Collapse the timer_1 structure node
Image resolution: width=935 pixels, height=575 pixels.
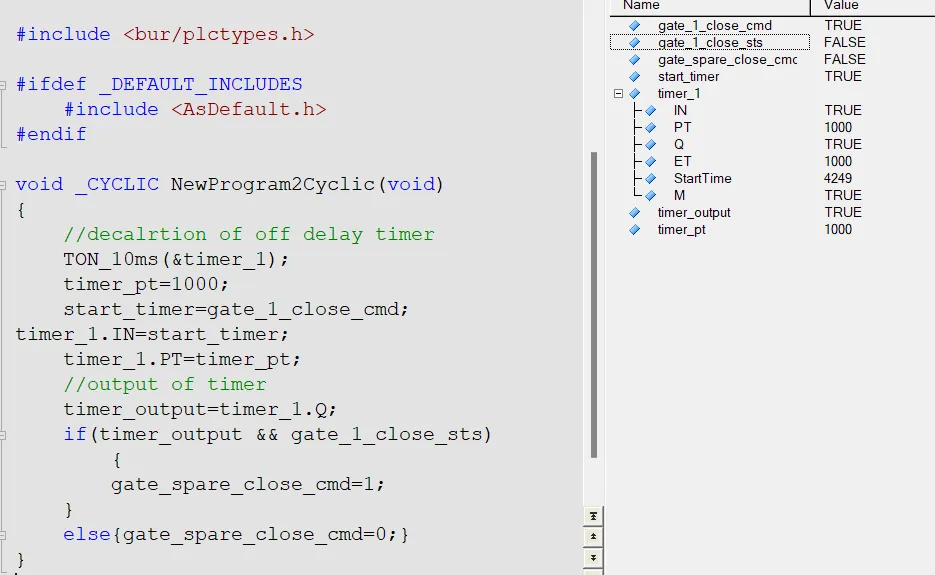[x=618, y=93]
